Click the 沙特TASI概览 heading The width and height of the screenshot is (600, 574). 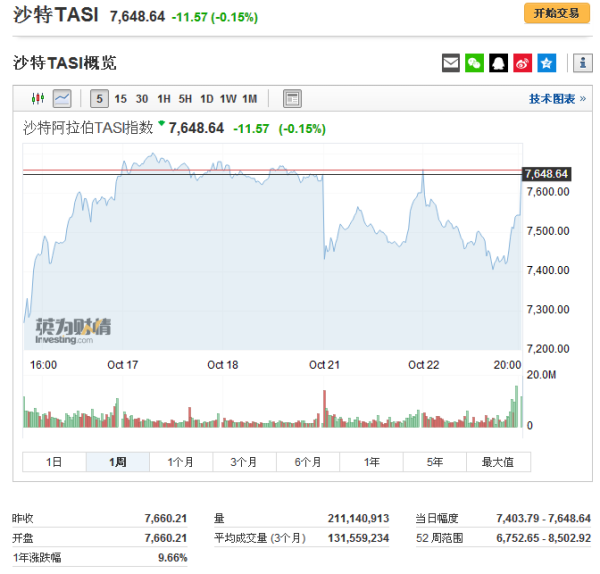(x=64, y=63)
